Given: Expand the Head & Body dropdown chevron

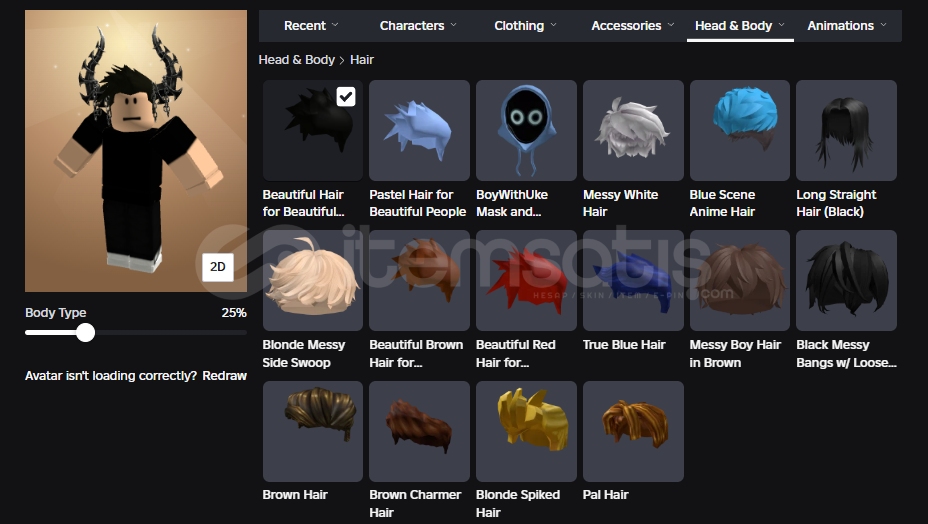Looking at the screenshot, I should (x=781, y=25).
